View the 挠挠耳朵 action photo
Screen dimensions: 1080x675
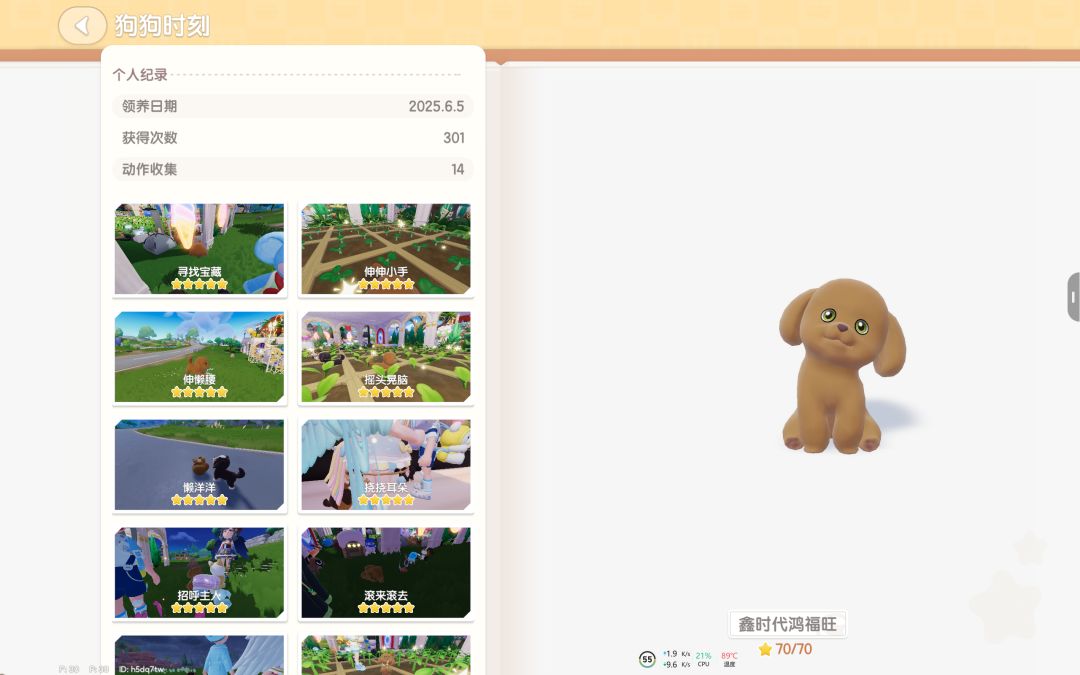(386, 465)
